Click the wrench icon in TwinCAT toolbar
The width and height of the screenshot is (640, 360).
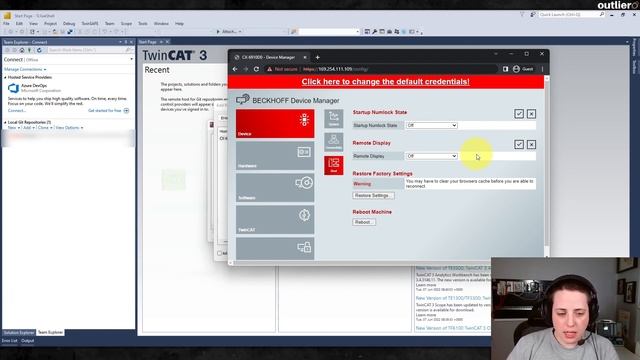pyautogui.click(x=374, y=31)
